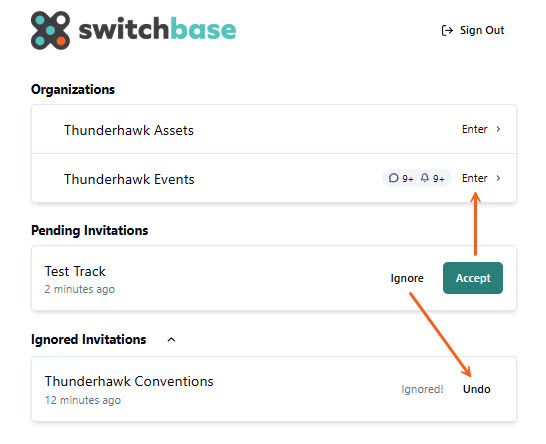Click the switchbase wordmark text

157,29
